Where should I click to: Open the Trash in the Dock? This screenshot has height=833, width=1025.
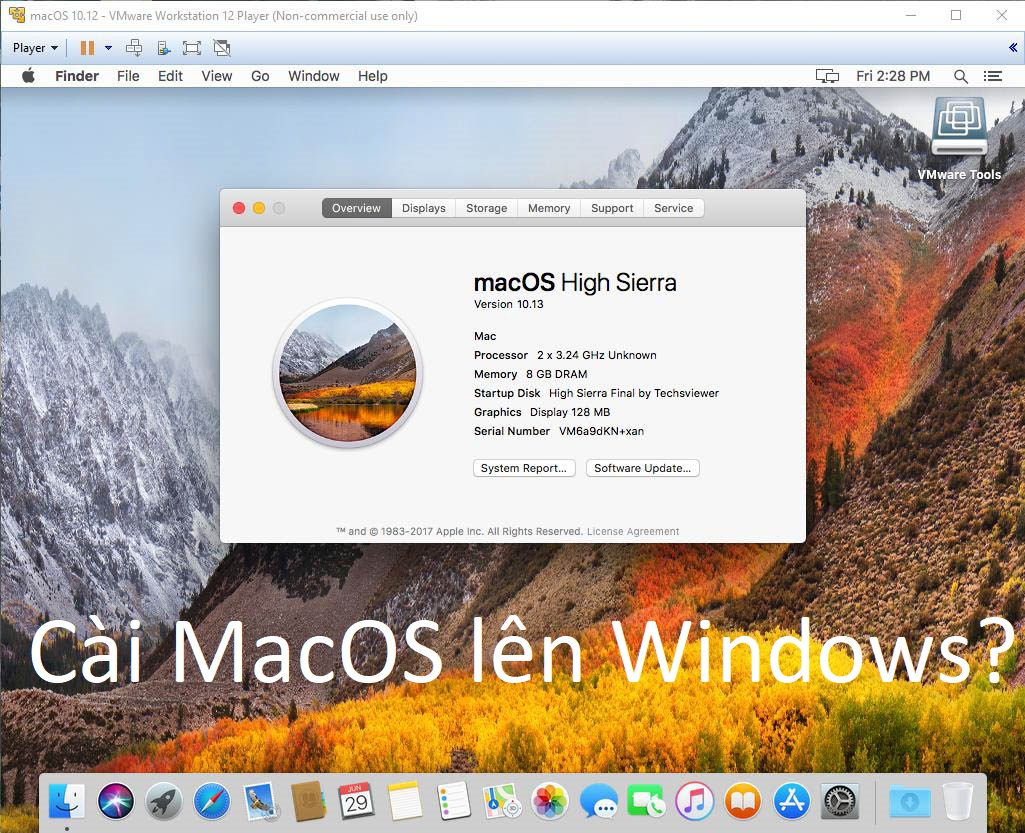click(956, 801)
